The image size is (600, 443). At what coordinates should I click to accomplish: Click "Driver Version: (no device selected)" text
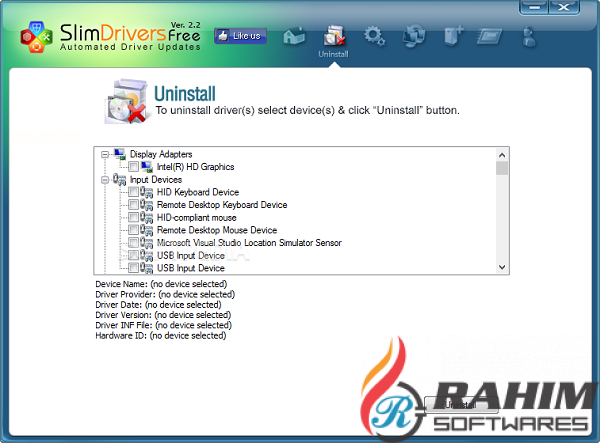coord(163,315)
